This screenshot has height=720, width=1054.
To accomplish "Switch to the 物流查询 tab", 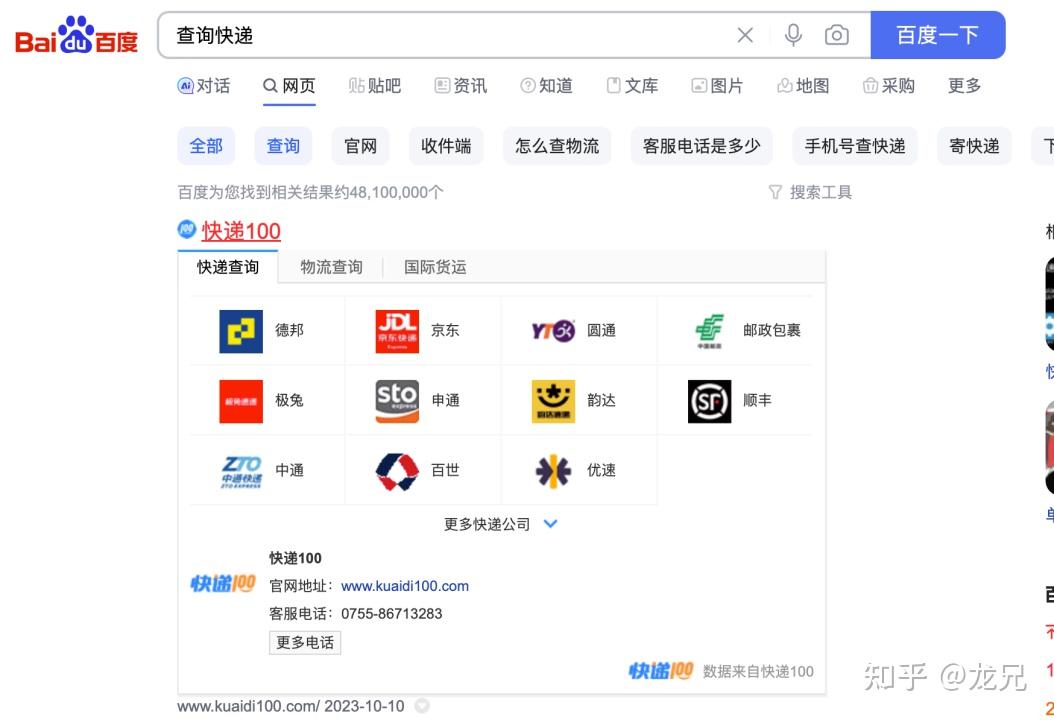I will pyautogui.click(x=331, y=267).
